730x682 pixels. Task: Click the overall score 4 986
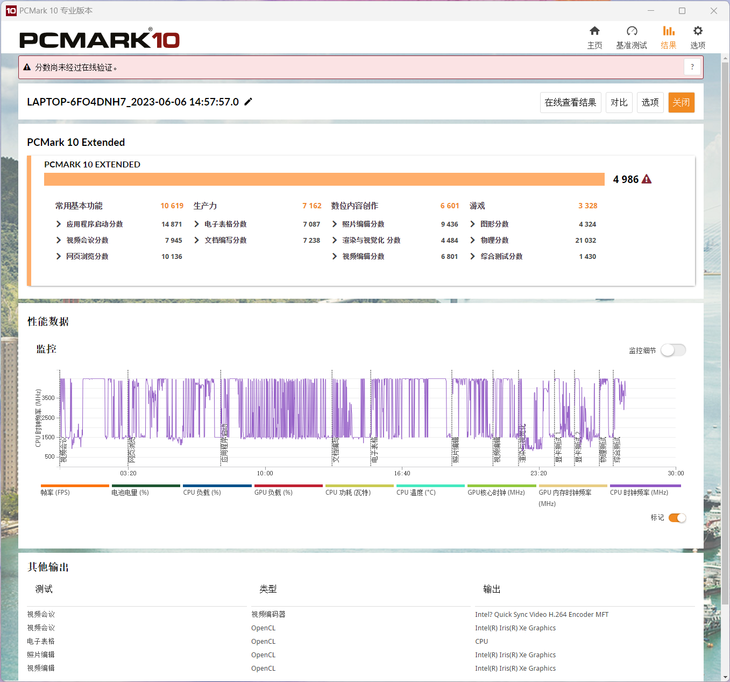point(626,179)
